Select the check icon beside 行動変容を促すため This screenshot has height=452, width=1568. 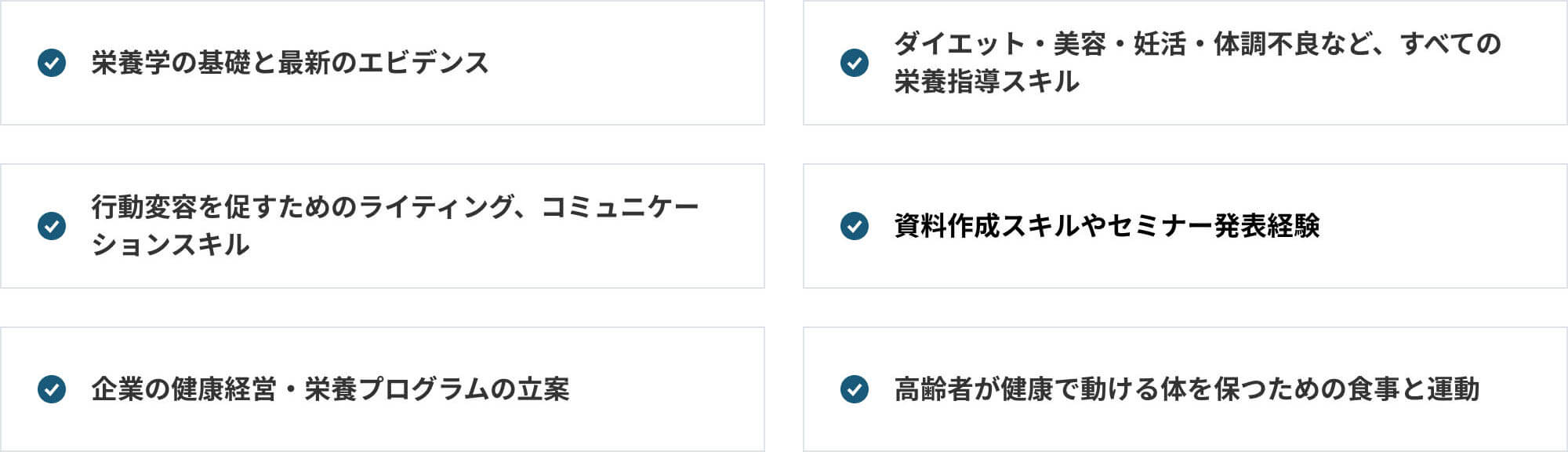point(52,226)
